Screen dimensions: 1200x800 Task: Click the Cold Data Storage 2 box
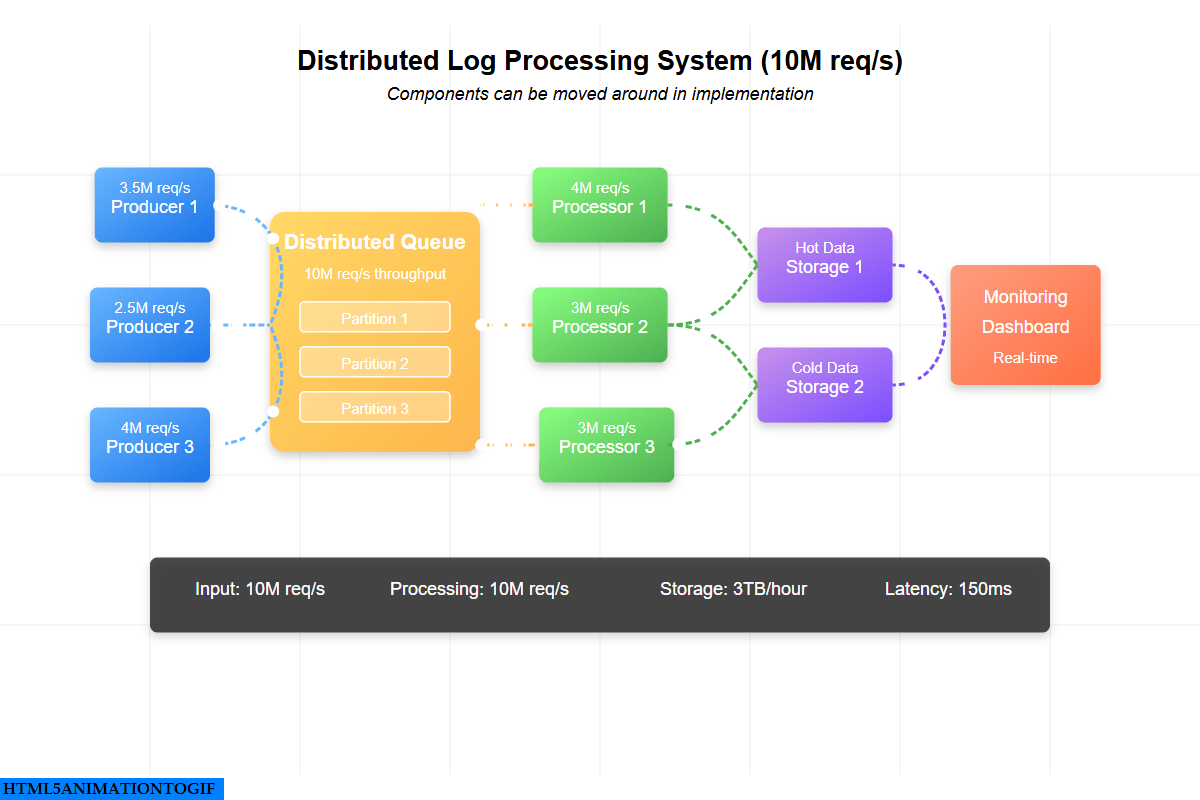pyautogui.click(x=825, y=385)
